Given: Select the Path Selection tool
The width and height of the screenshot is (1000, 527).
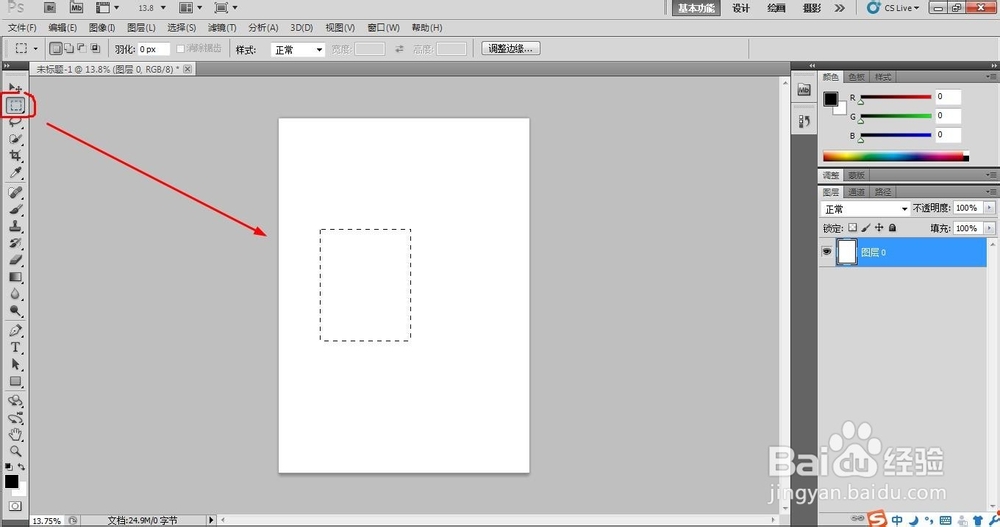Looking at the screenshot, I should coord(15,364).
